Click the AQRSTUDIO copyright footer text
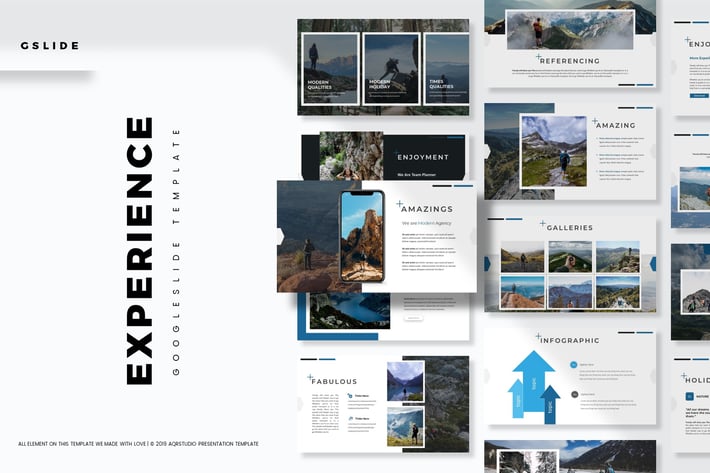Image resolution: width=710 pixels, height=473 pixels. pyautogui.click(x=138, y=444)
